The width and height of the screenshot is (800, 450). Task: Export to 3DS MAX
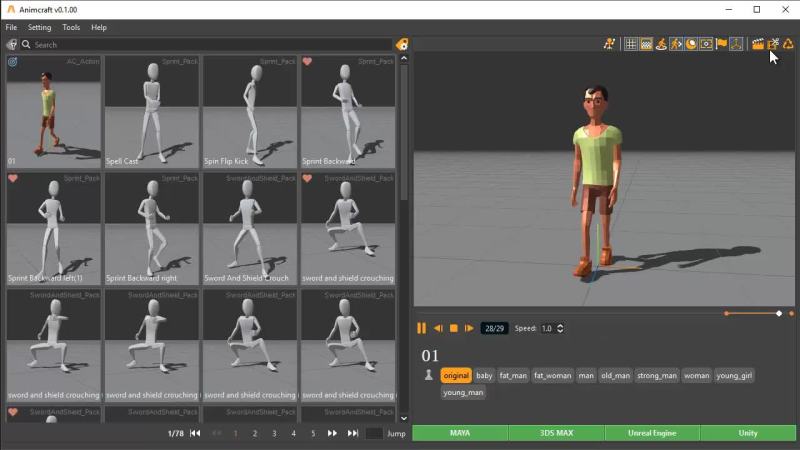[556, 433]
